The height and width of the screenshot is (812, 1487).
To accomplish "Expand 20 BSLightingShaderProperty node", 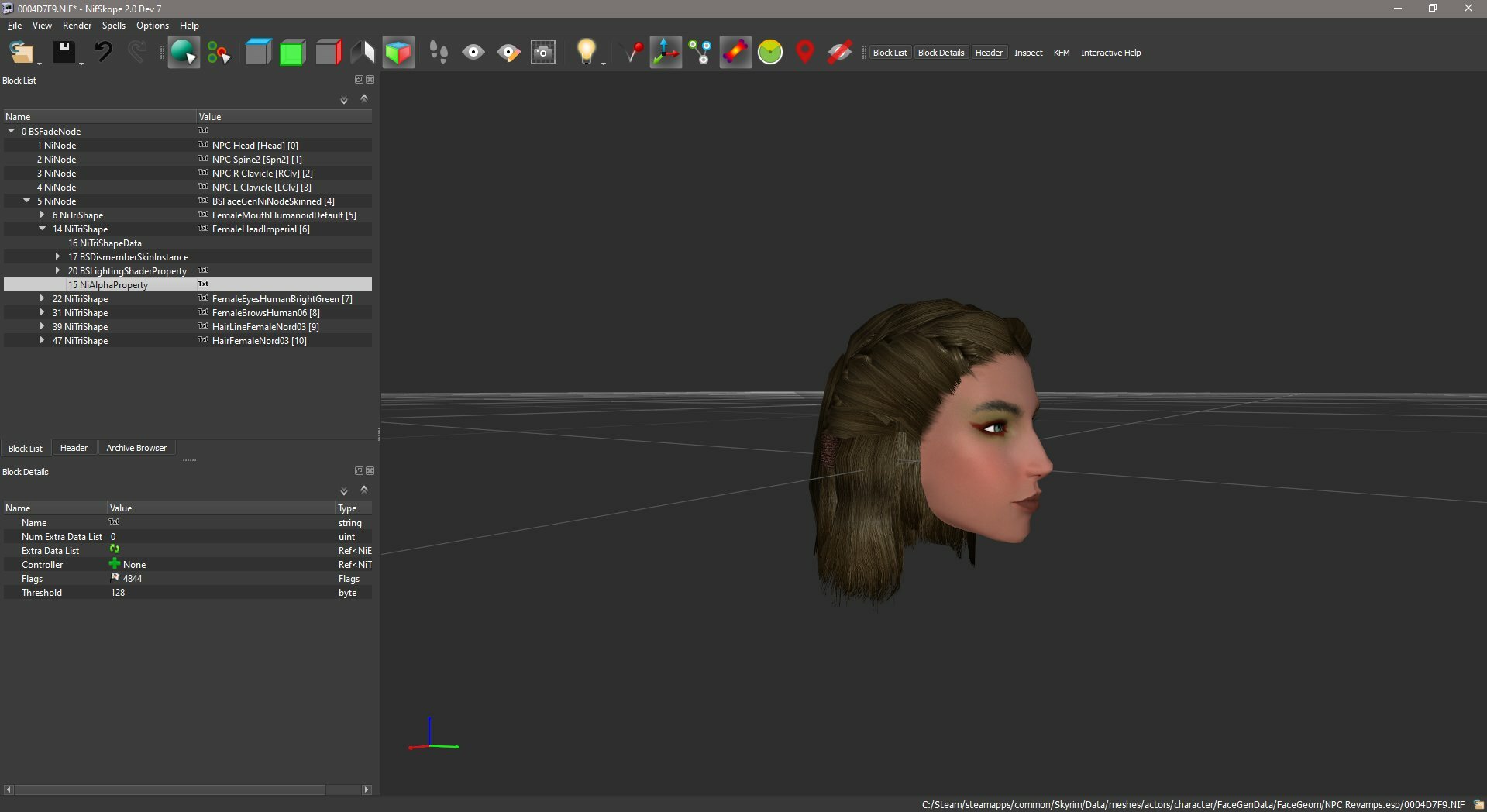I will click(58, 270).
